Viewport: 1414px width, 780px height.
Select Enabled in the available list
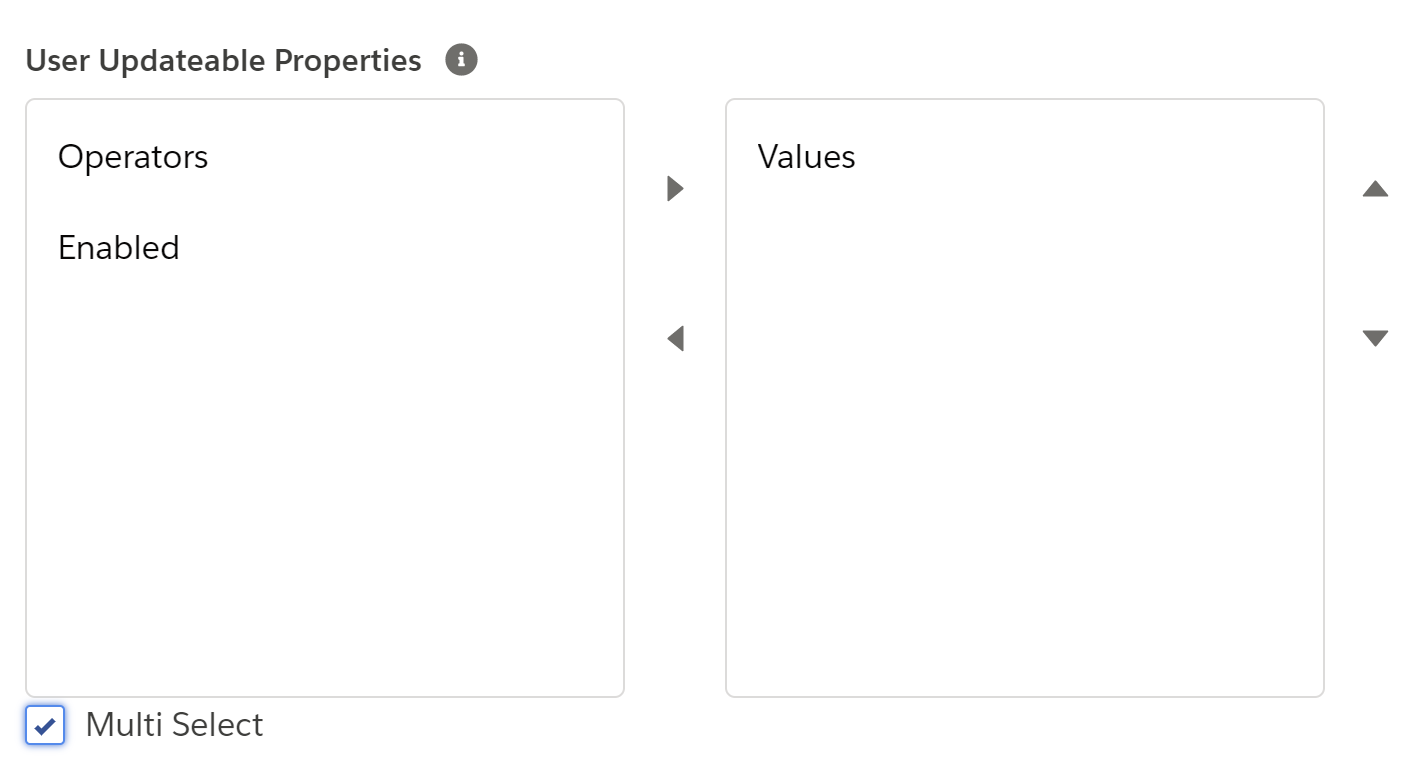(x=119, y=248)
